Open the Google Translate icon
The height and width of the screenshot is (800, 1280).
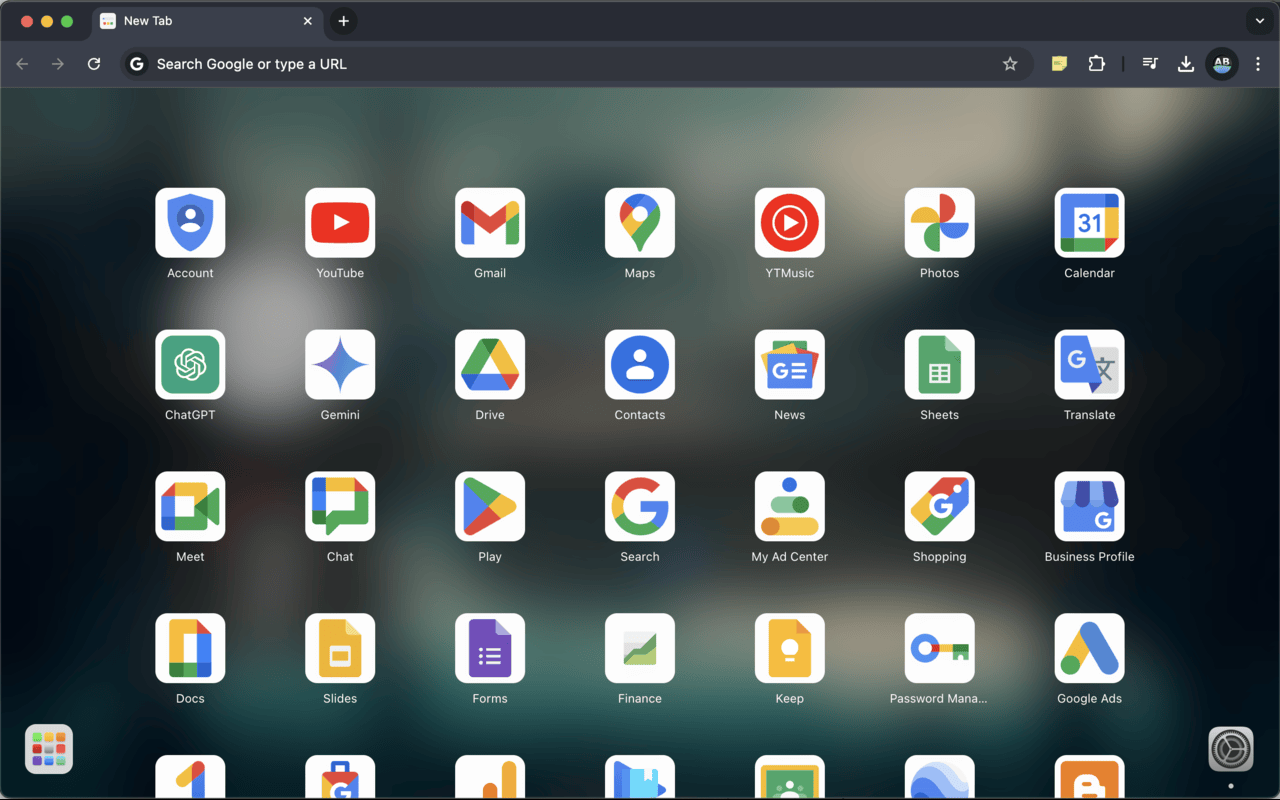pyautogui.click(x=1090, y=365)
